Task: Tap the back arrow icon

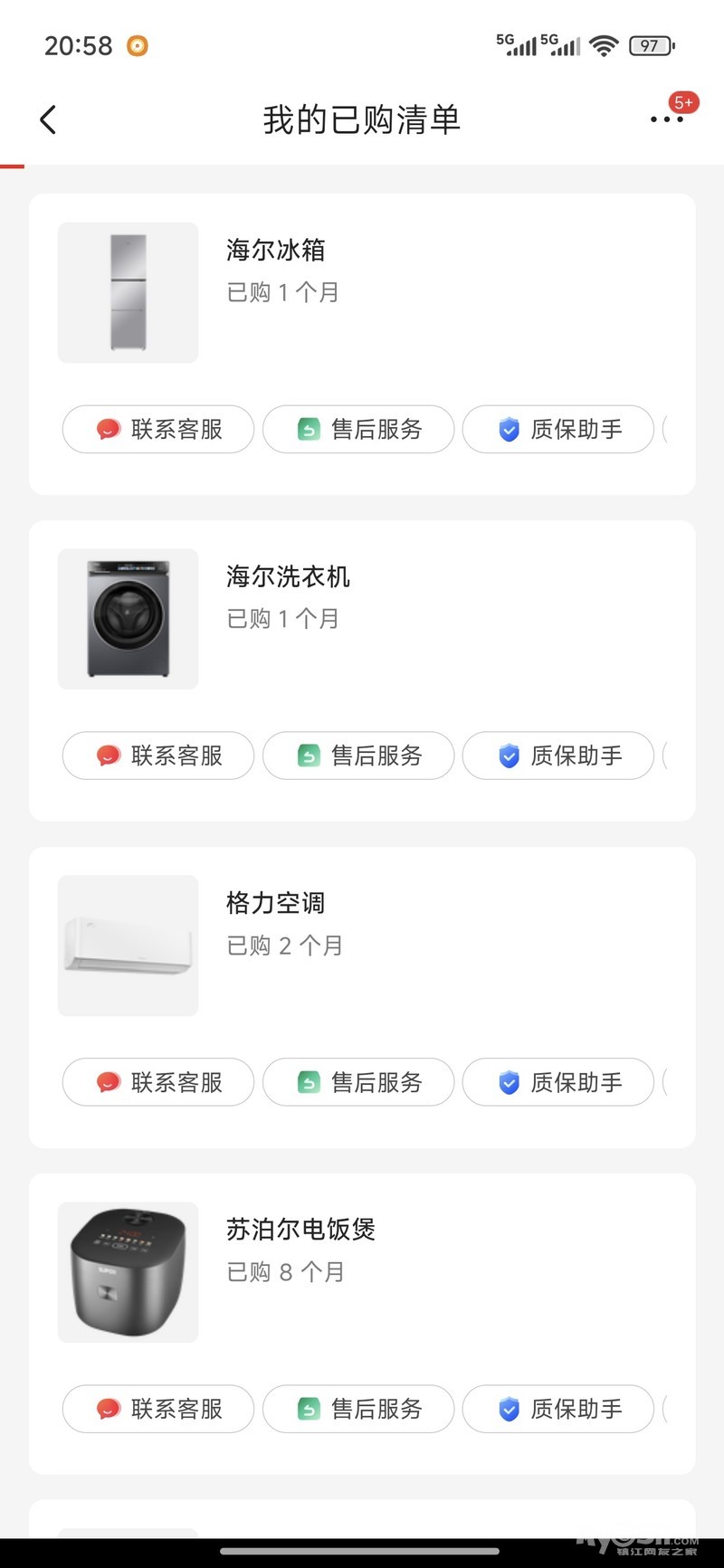Action: [x=49, y=119]
